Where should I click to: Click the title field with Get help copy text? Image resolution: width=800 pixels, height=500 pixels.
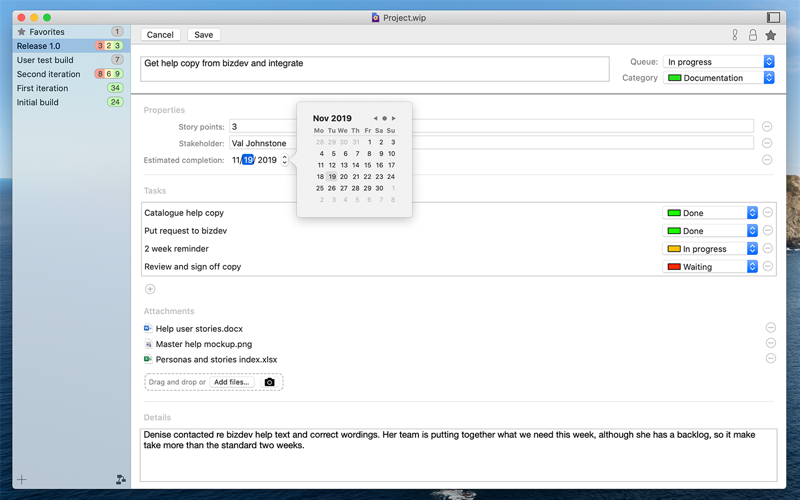pyautogui.click(x=375, y=69)
